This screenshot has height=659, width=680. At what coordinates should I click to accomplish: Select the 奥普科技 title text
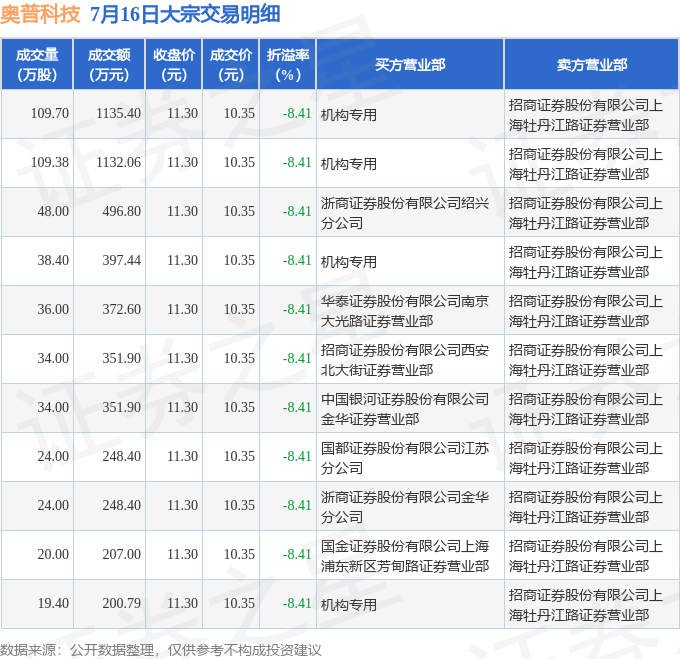(x=40, y=14)
